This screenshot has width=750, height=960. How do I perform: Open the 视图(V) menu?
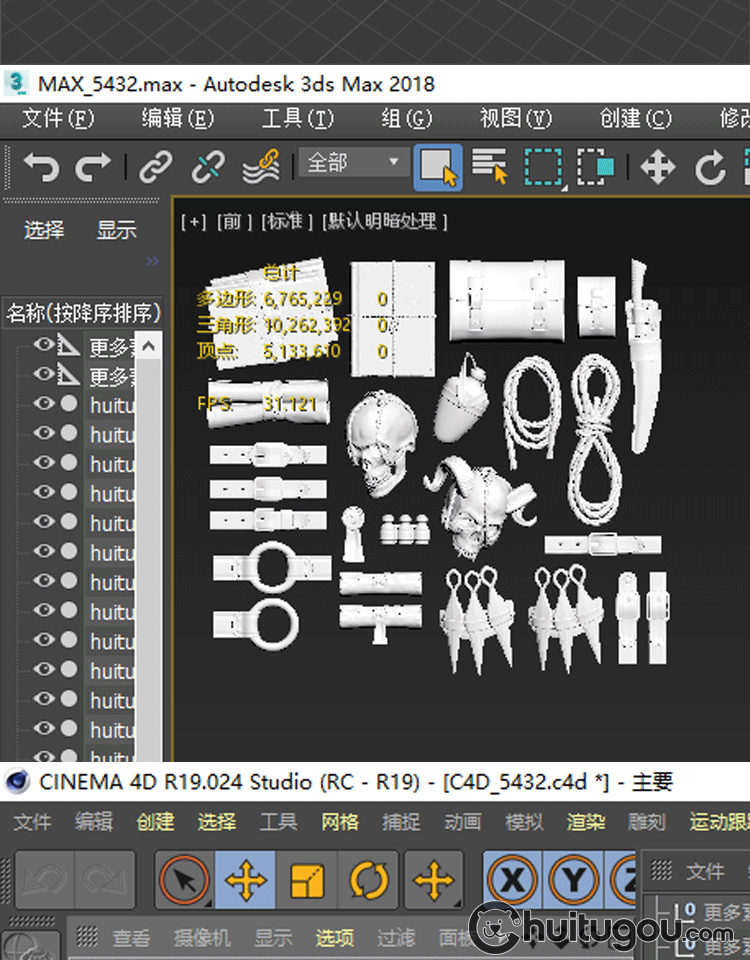coord(516,118)
